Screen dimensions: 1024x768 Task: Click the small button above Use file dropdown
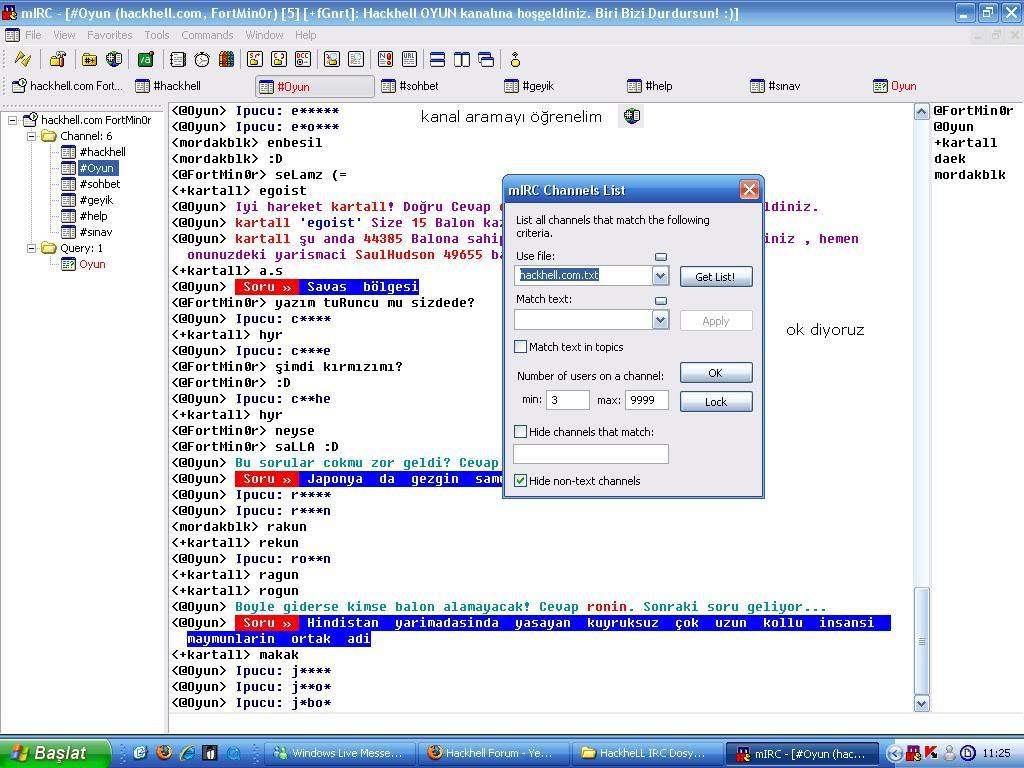pyautogui.click(x=661, y=257)
